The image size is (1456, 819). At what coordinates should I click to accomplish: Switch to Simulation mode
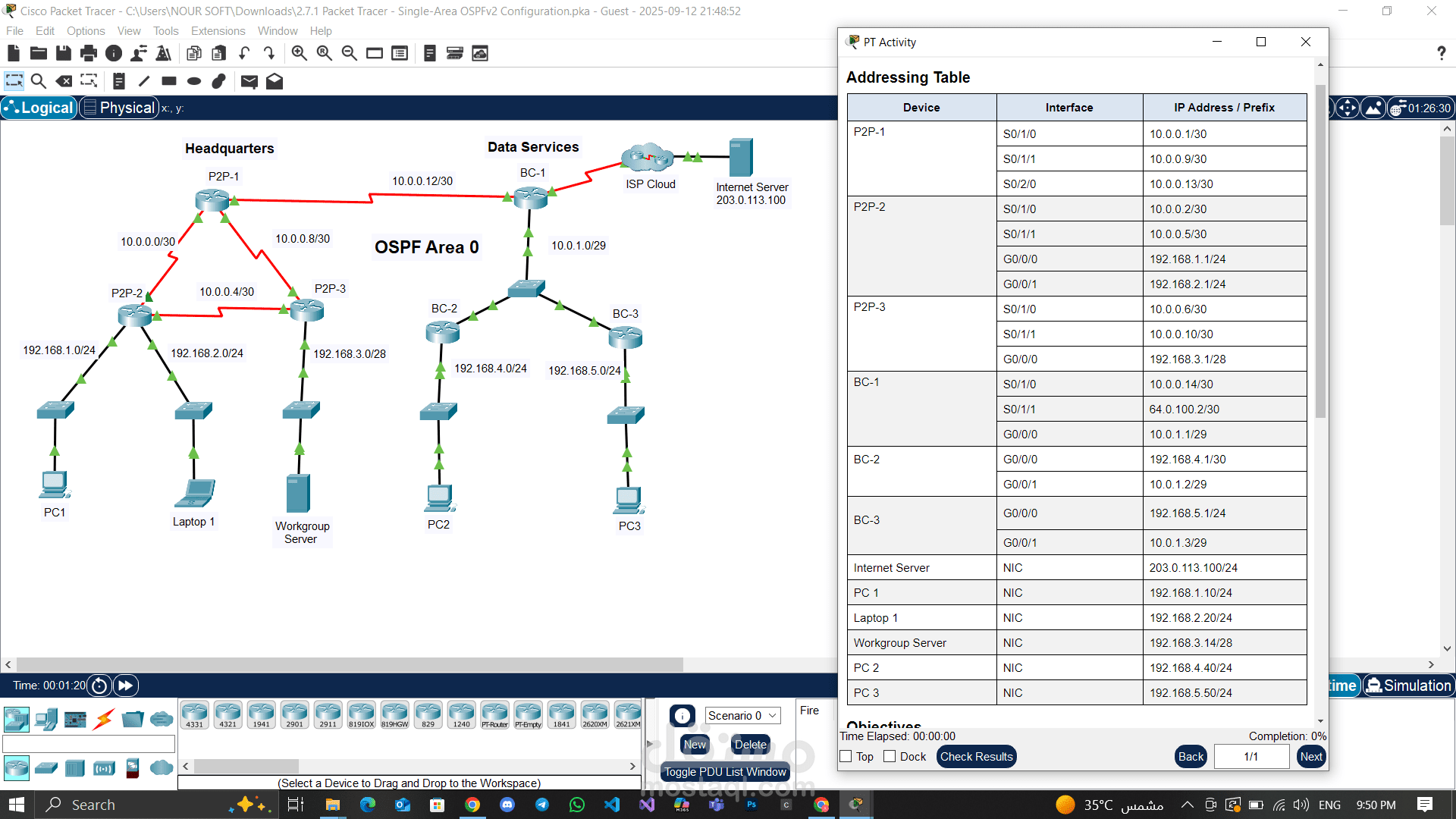pyautogui.click(x=1408, y=686)
